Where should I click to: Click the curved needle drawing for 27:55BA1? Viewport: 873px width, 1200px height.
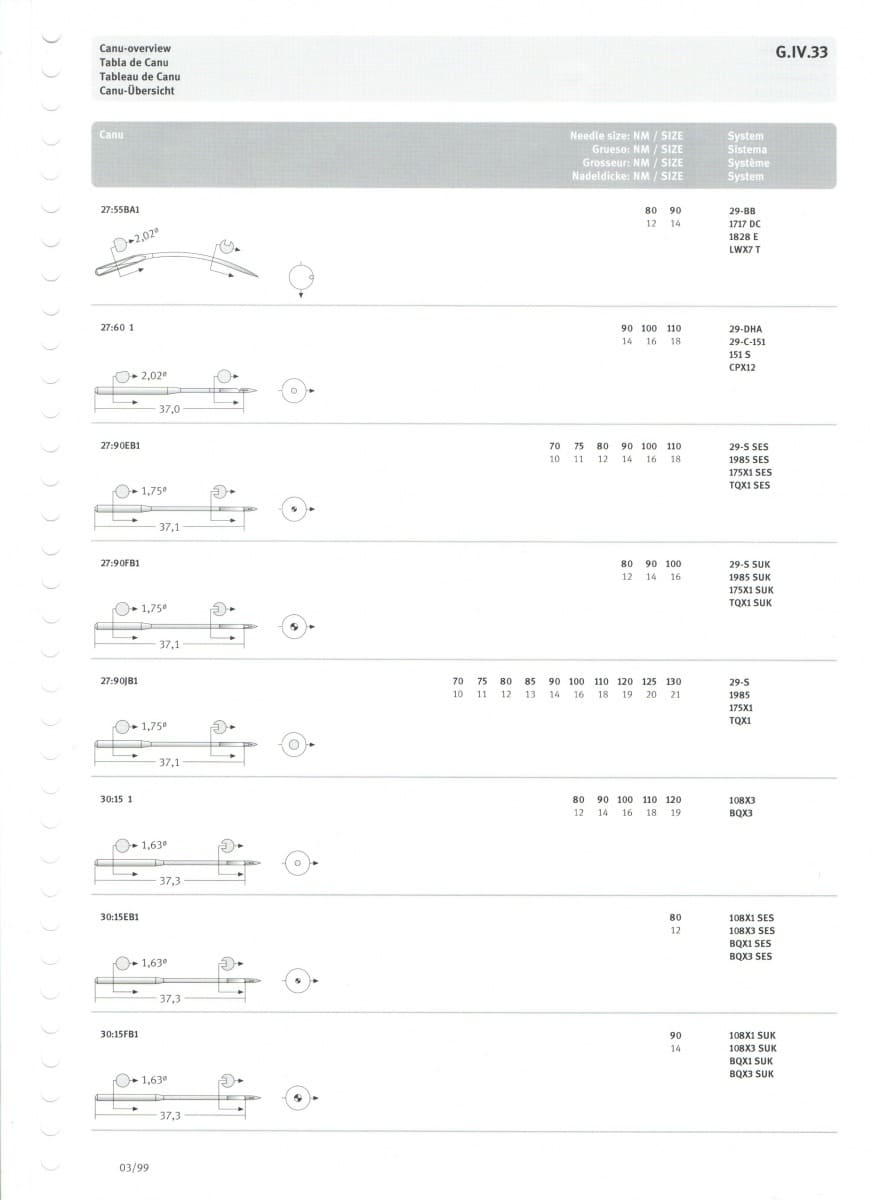click(176, 257)
